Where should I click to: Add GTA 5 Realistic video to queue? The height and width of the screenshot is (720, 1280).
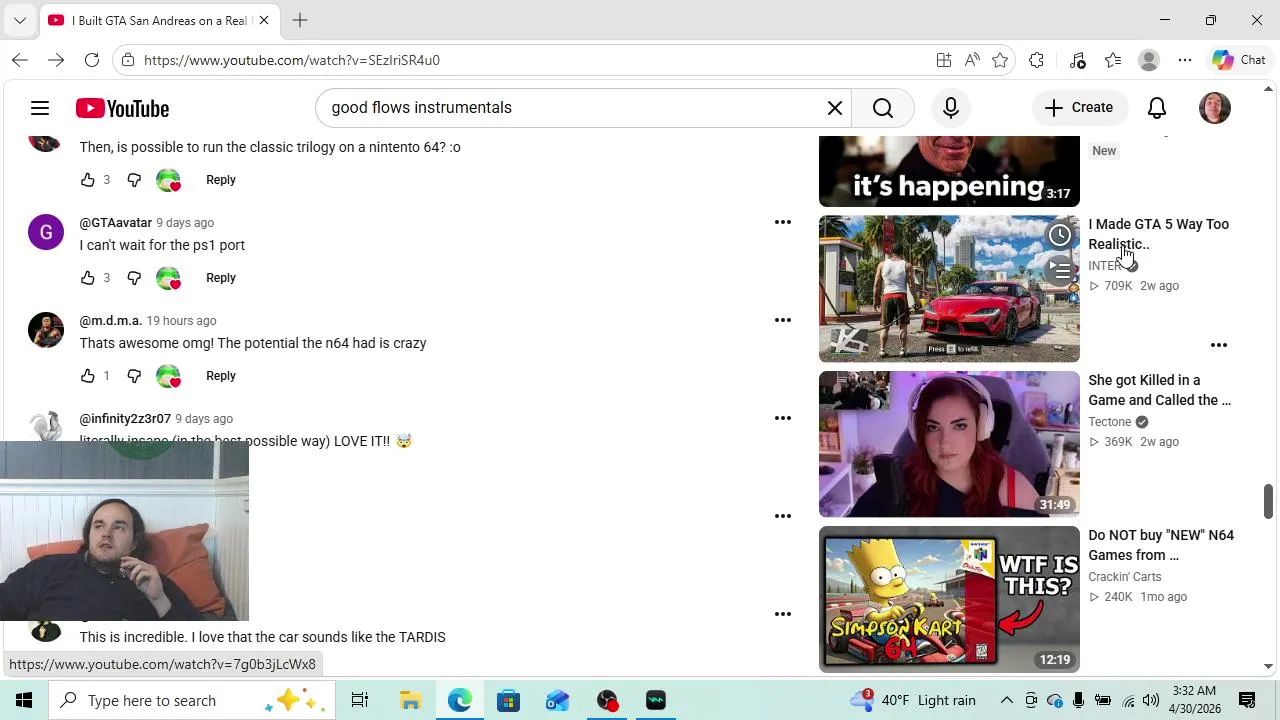(1059, 271)
